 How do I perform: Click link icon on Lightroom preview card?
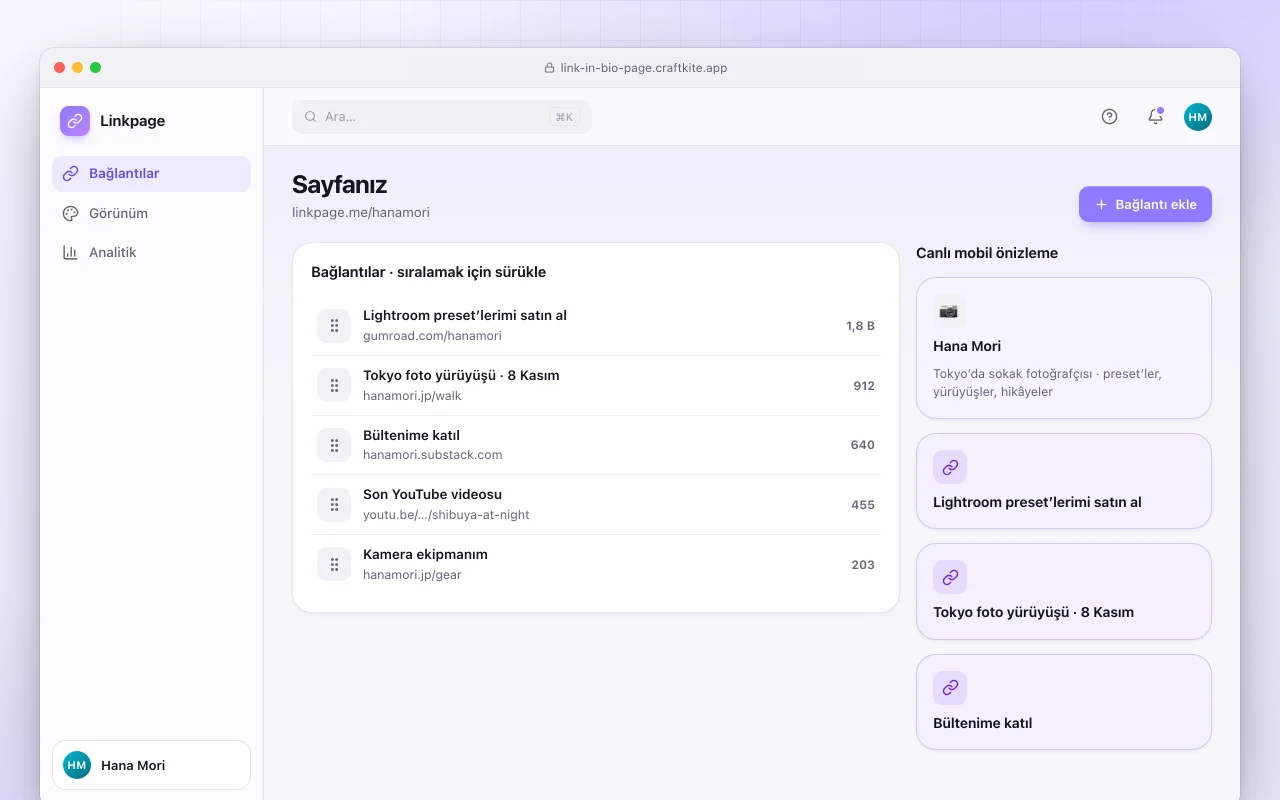click(950, 467)
